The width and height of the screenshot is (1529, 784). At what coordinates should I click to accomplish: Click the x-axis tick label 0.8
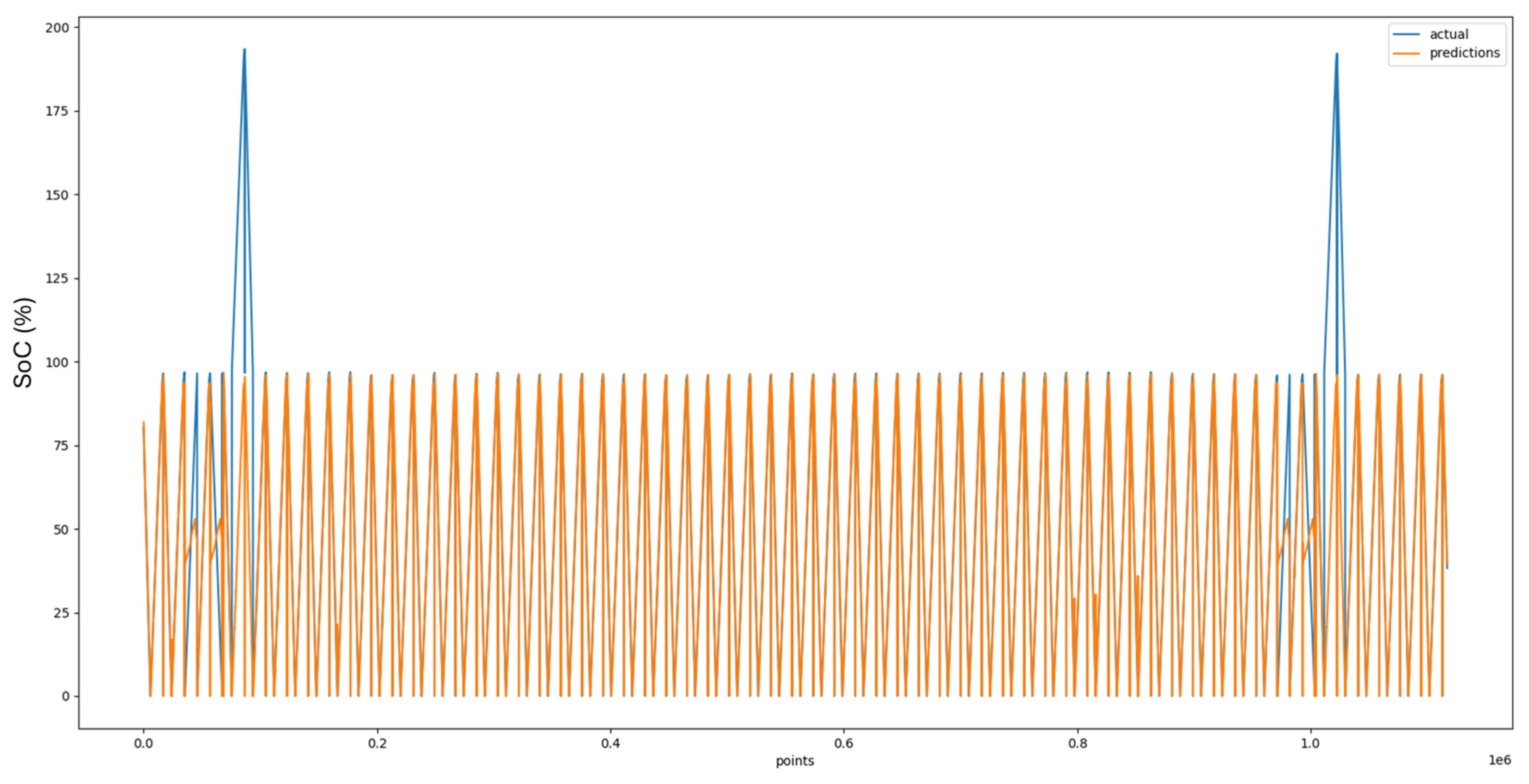click(1078, 744)
